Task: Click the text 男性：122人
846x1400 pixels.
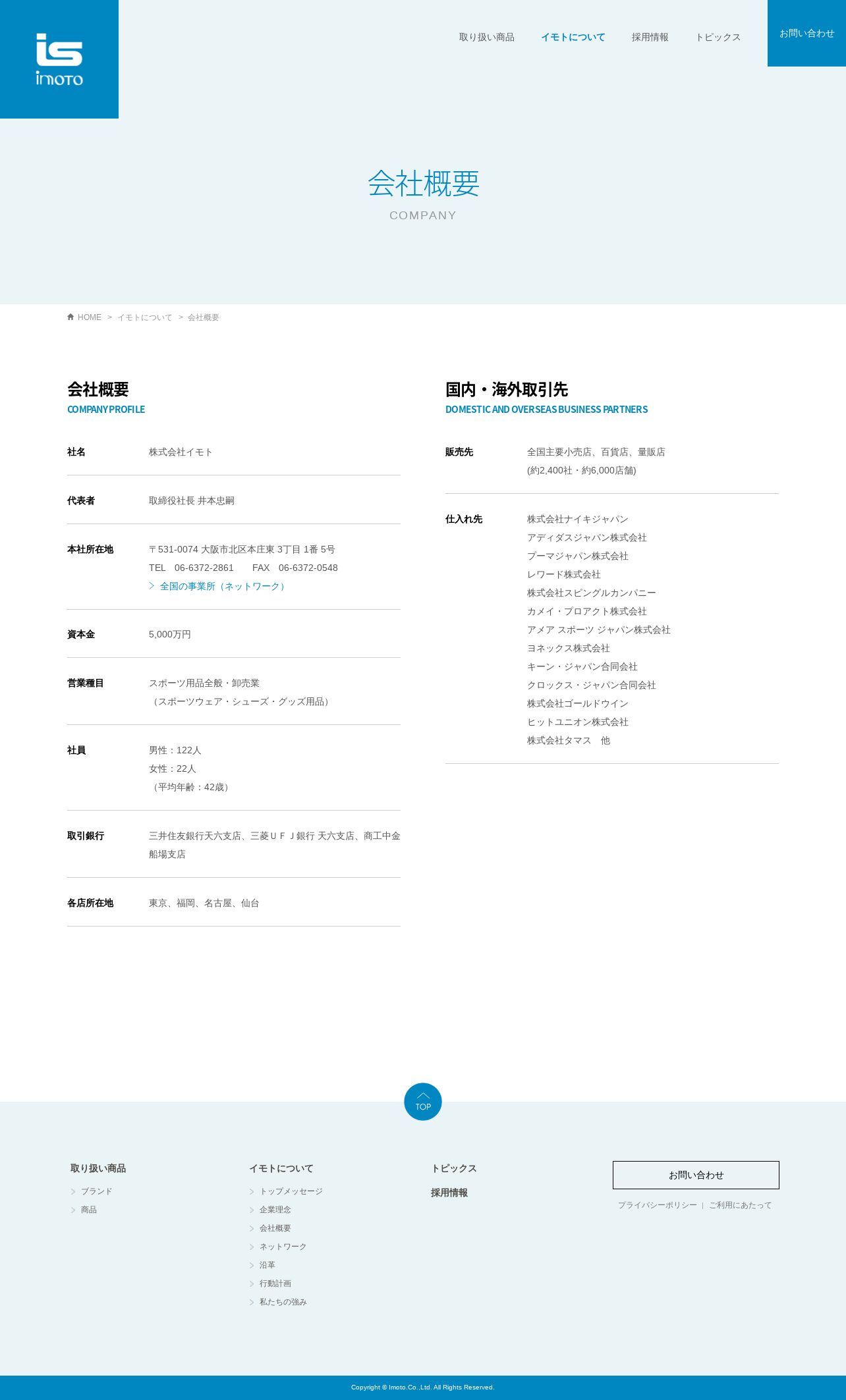Action: tap(175, 750)
